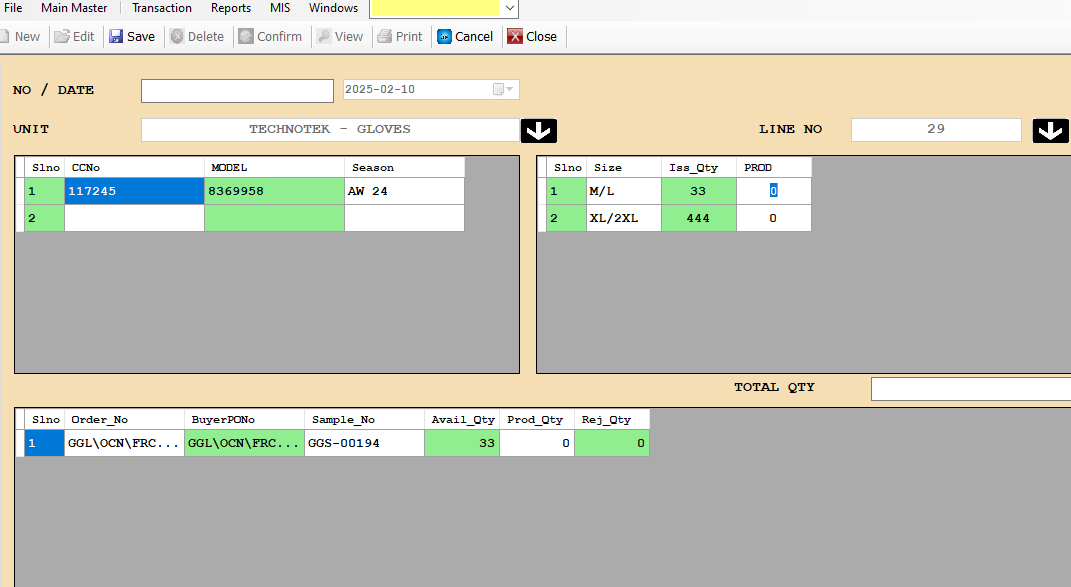Select CCNo cell 117245

point(134,191)
